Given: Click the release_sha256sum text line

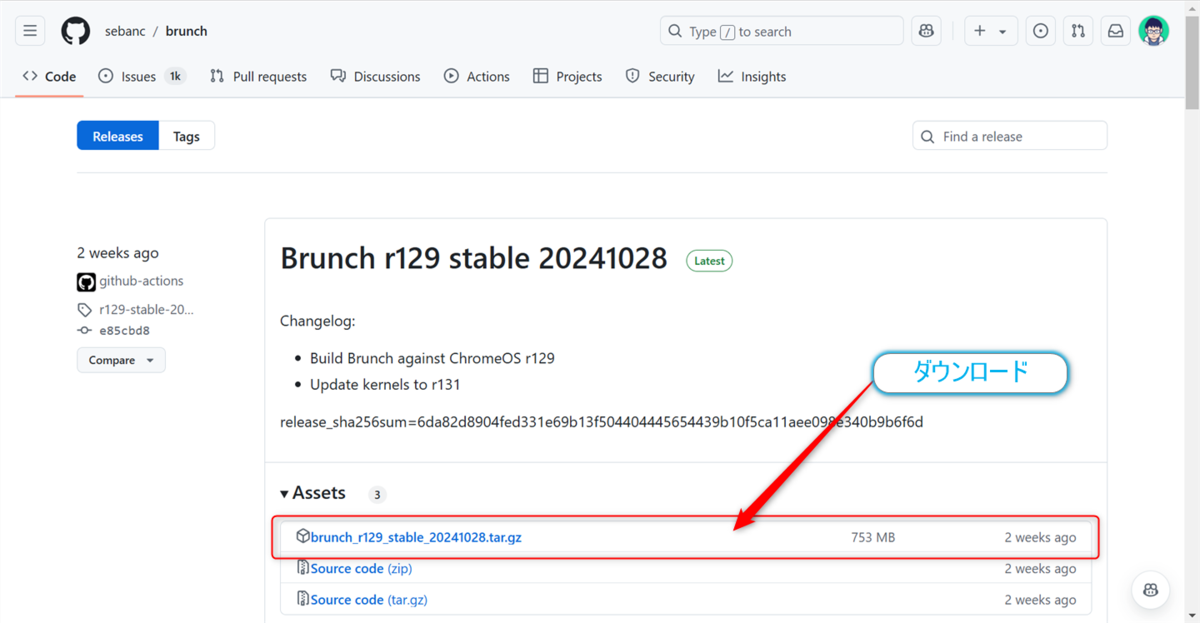Looking at the screenshot, I should click(601, 422).
